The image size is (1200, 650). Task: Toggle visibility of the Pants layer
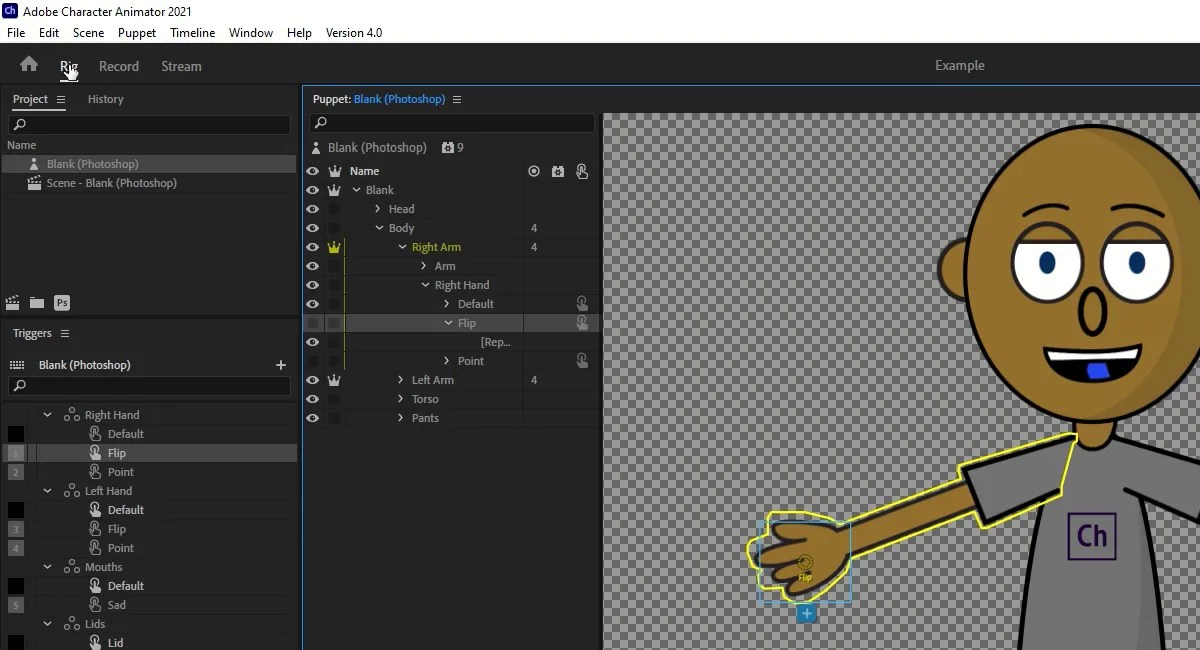coord(313,418)
